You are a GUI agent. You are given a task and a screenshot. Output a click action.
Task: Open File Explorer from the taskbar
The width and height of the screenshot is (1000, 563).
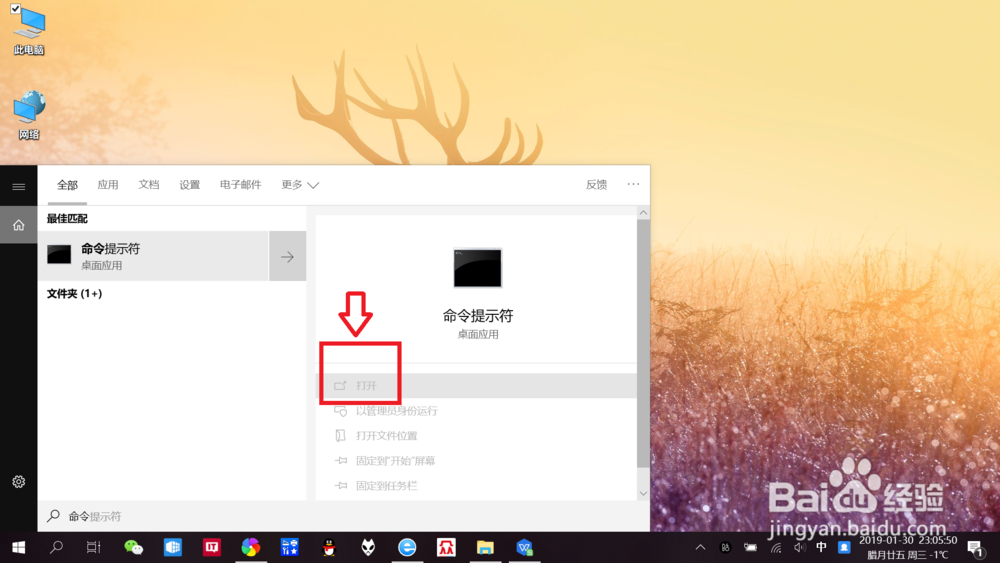[485, 547]
